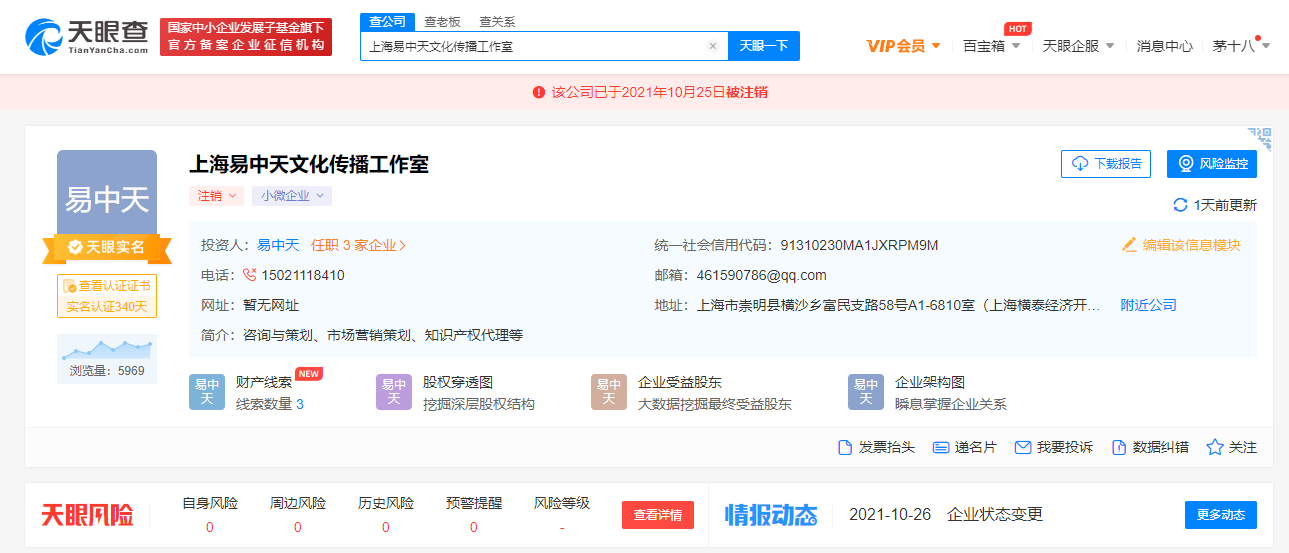The width and height of the screenshot is (1289, 553).
Task: Click the 我要投诉 envelope icon
Action: point(1022,447)
